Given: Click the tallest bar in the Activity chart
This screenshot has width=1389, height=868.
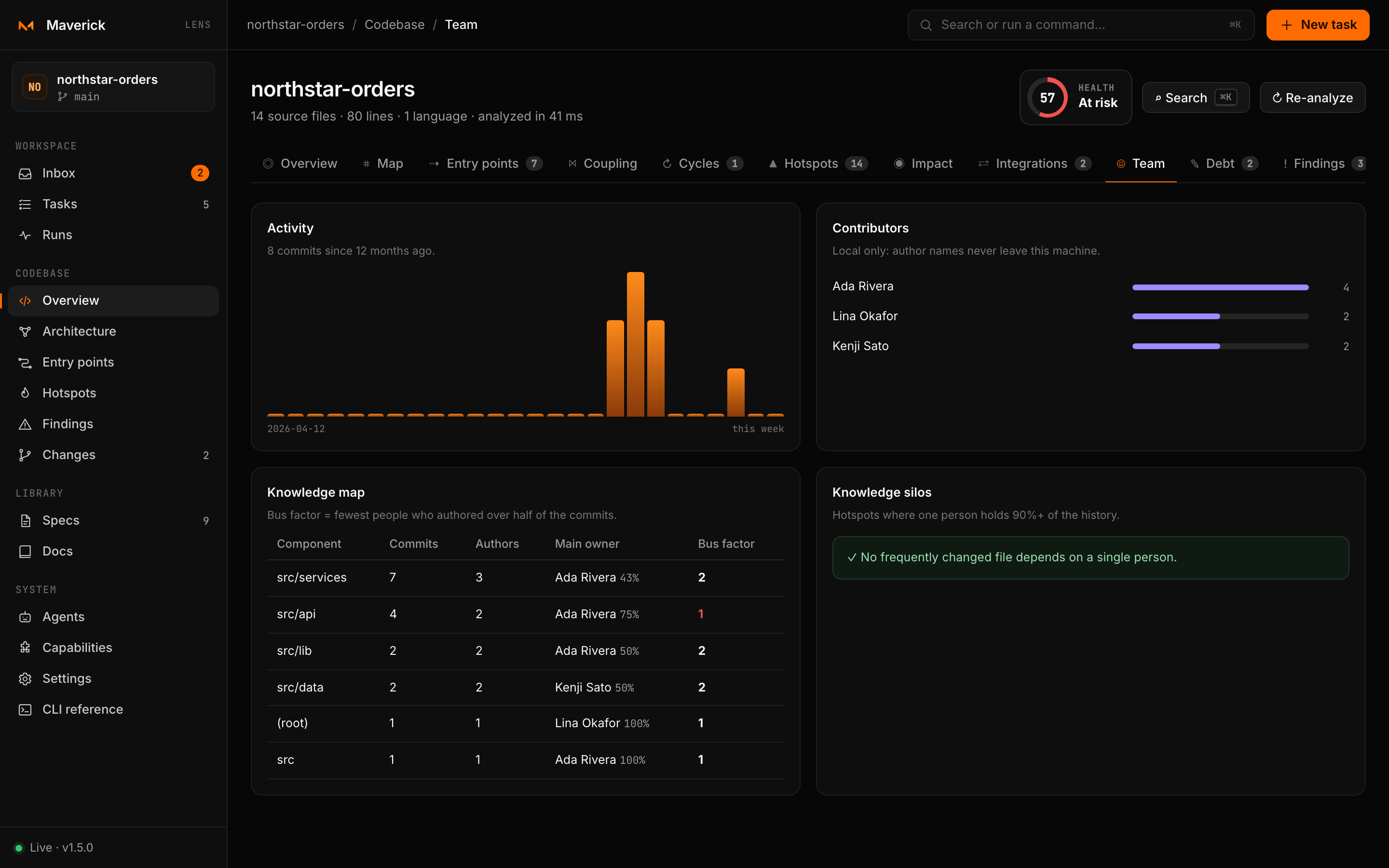Looking at the screenshot, I should [635, 344].
